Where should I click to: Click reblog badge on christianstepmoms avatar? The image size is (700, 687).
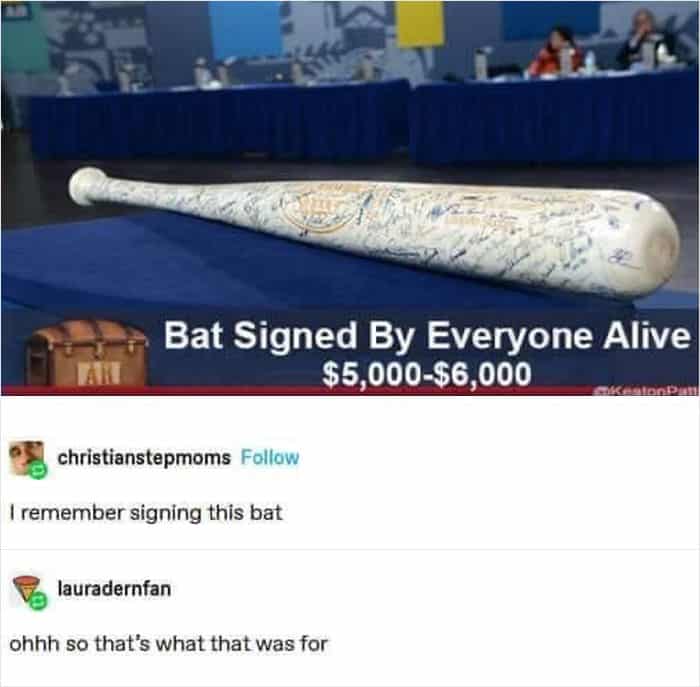pyautogui.click(x=38, y=470)
